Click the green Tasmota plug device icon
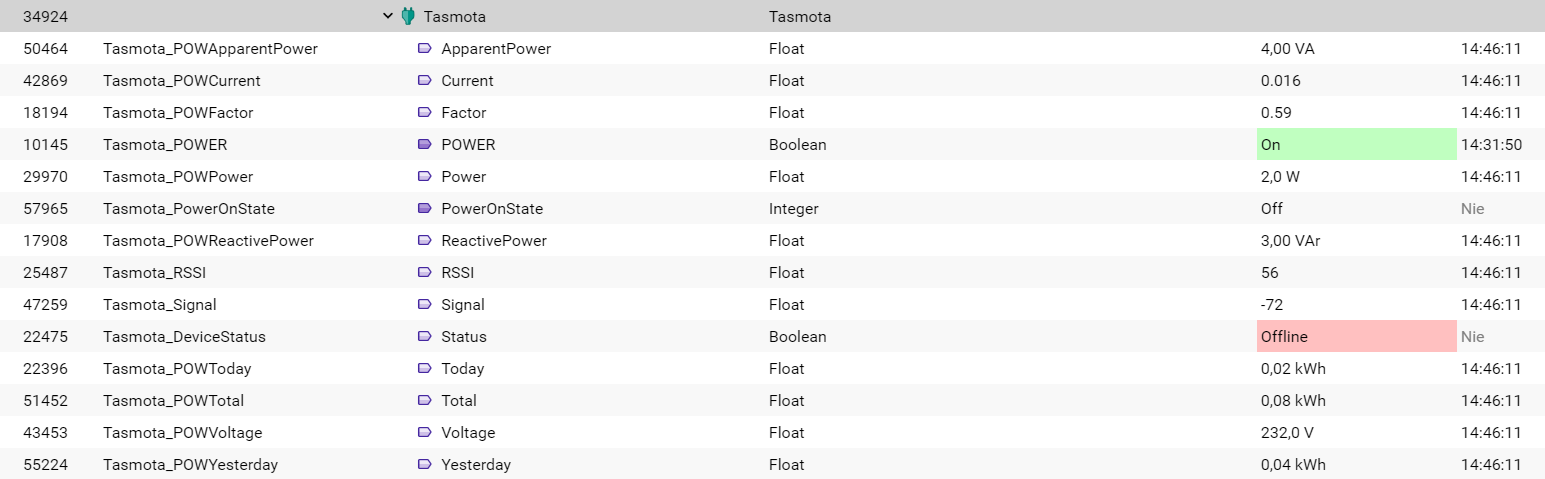 click(408, 16)
